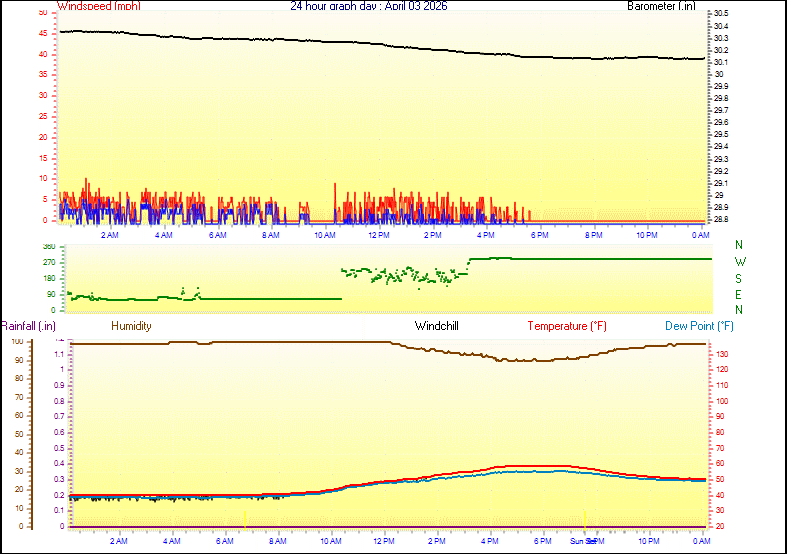798x554 pixels.
Task: Click the S wind direction label
Action: (739, 278)
